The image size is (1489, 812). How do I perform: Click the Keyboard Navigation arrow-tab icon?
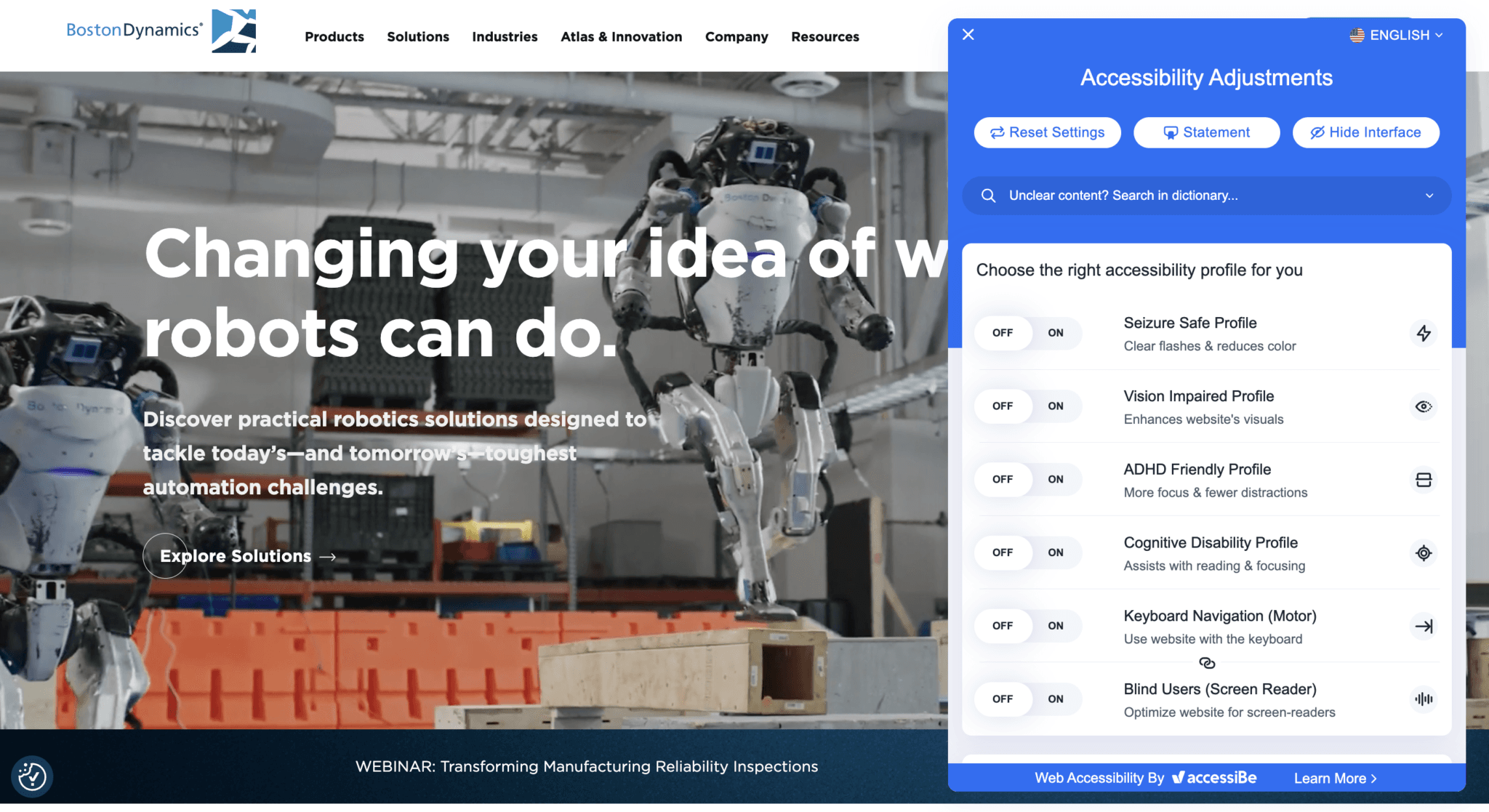[x=1424, y=626]
